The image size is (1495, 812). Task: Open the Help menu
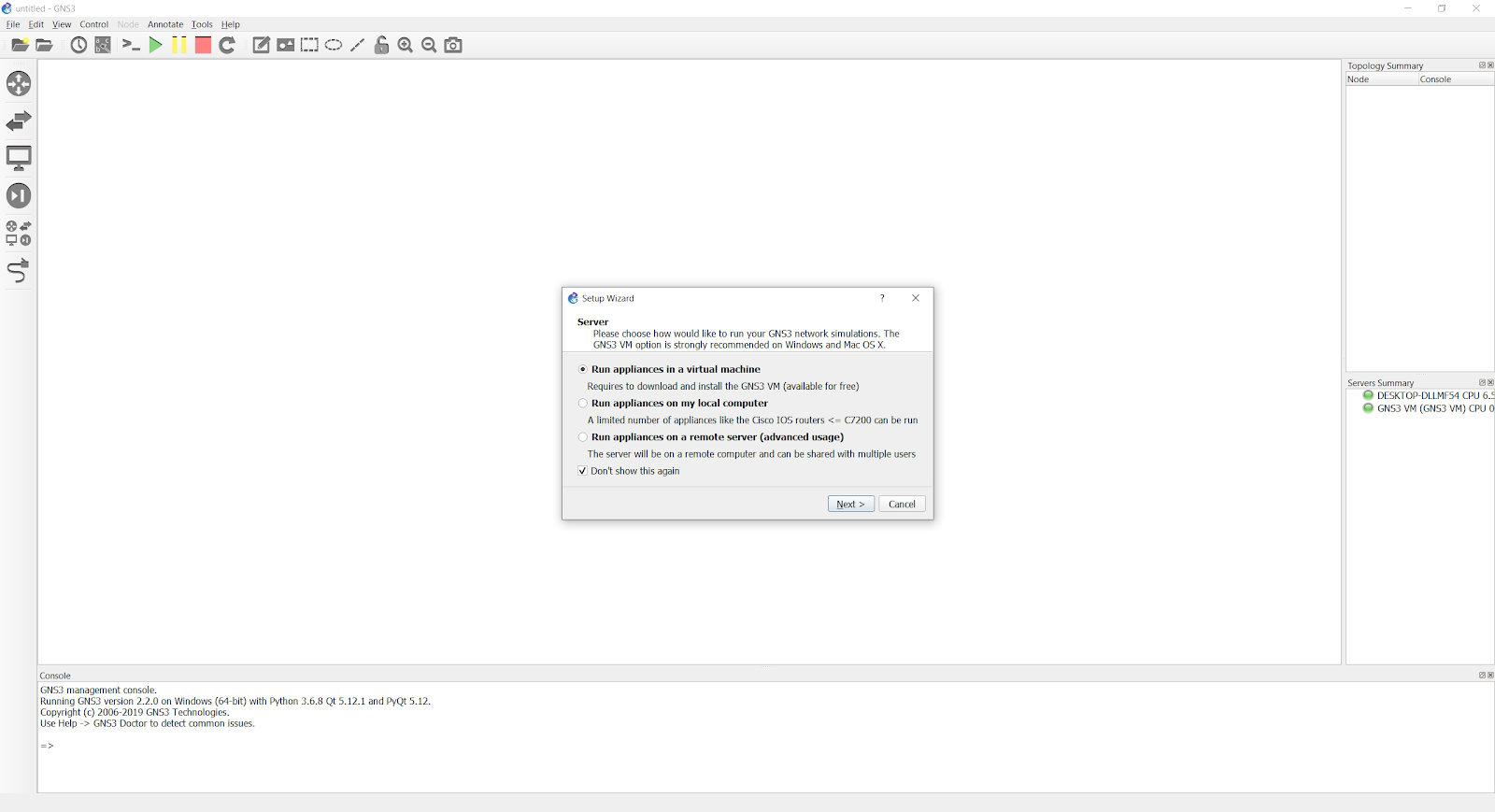click(231, 24)
